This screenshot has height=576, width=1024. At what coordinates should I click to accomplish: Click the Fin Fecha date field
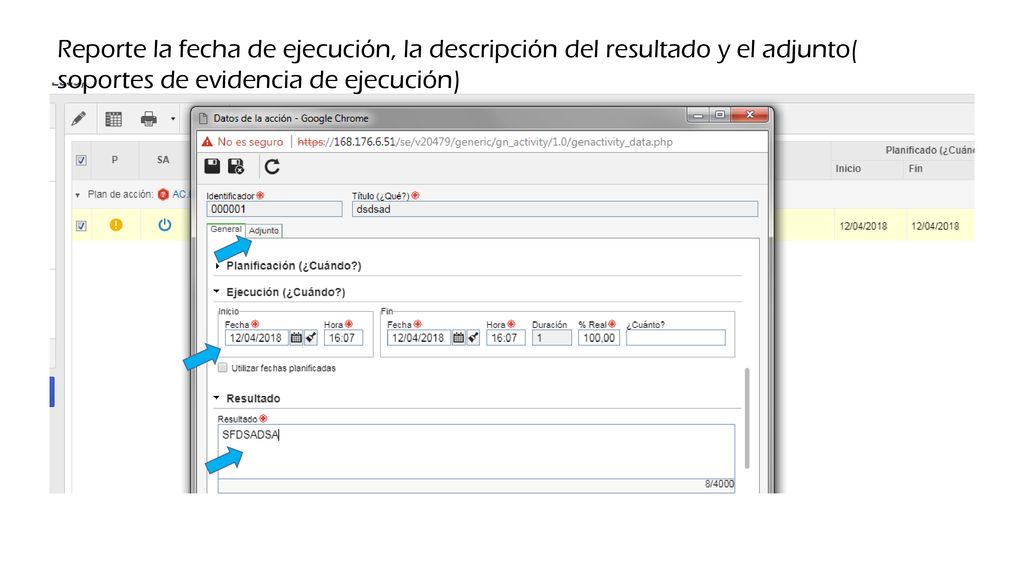point(419,338)
